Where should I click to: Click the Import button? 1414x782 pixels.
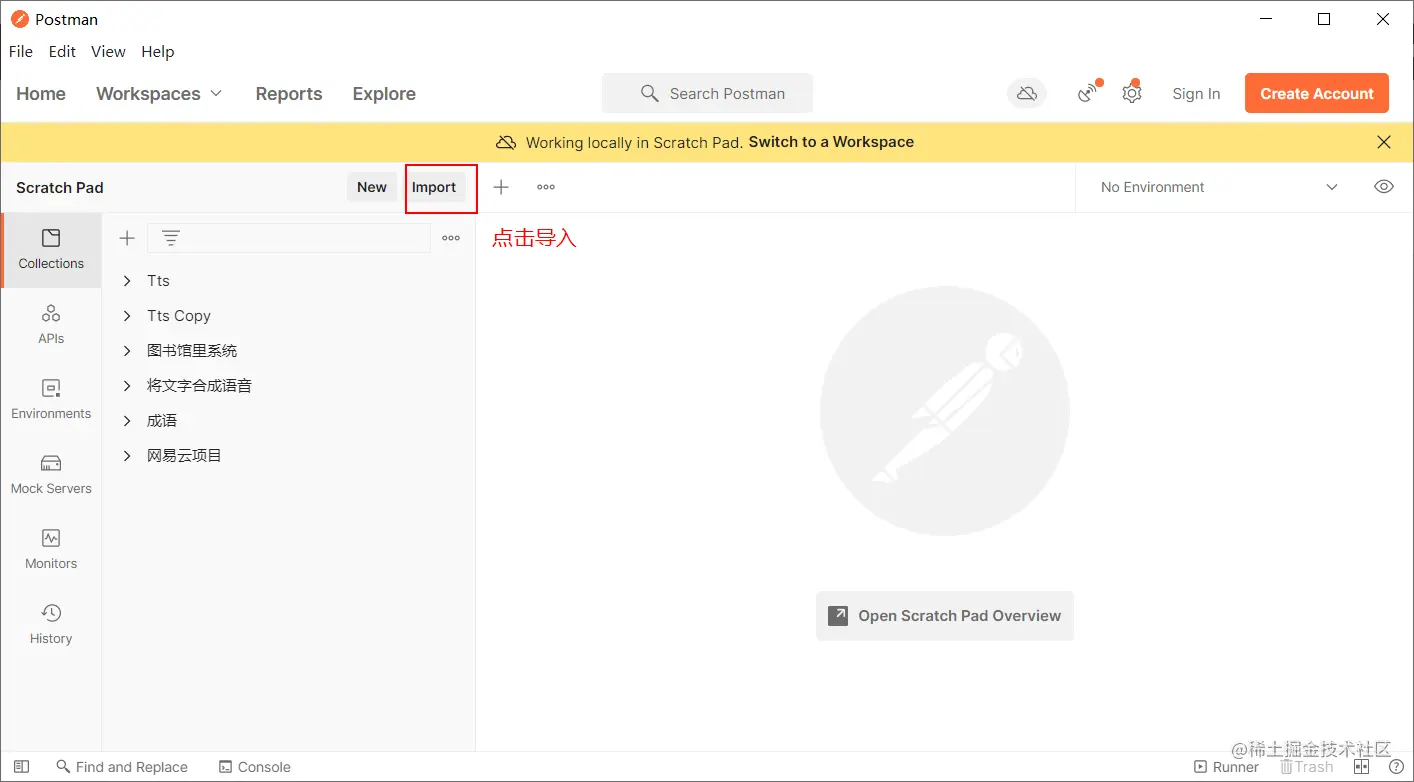(434, 187)
